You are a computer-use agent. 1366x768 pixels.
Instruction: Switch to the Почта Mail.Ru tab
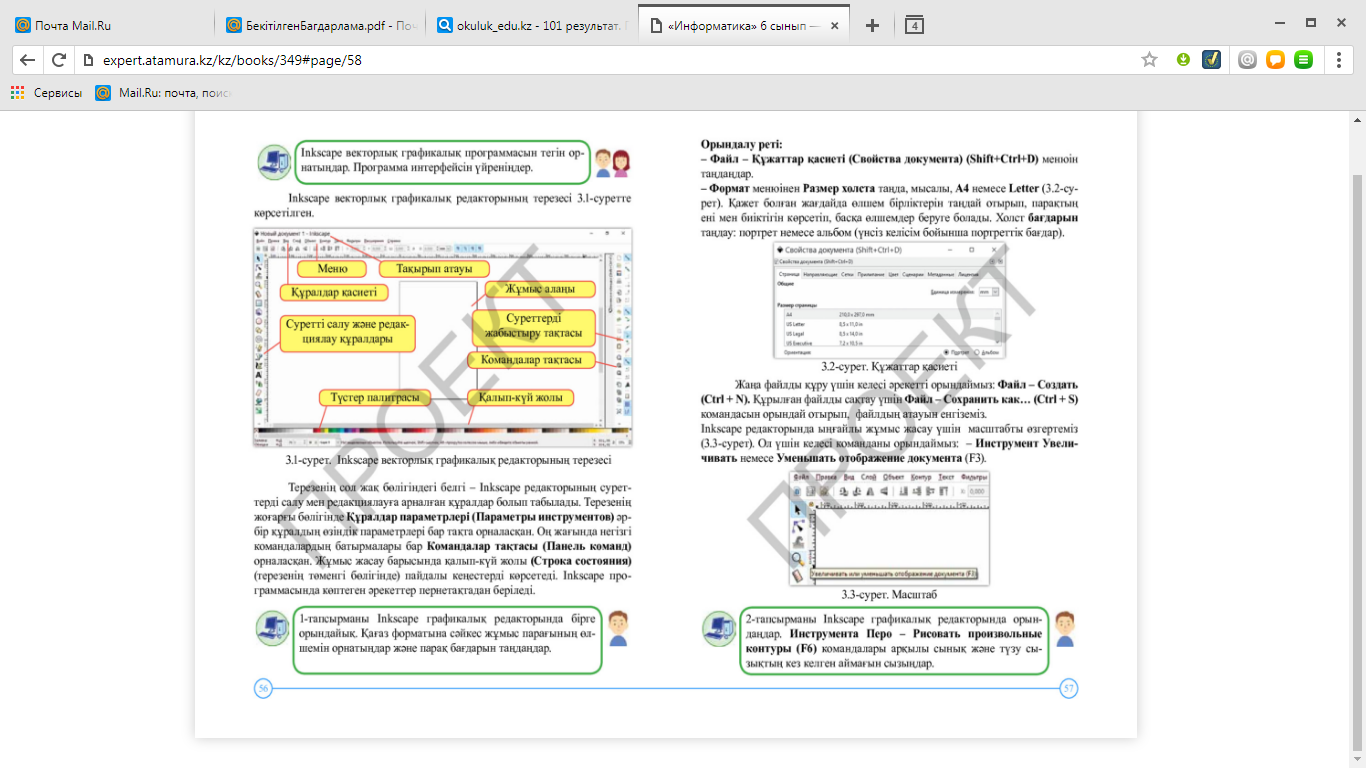click(110, 26)
